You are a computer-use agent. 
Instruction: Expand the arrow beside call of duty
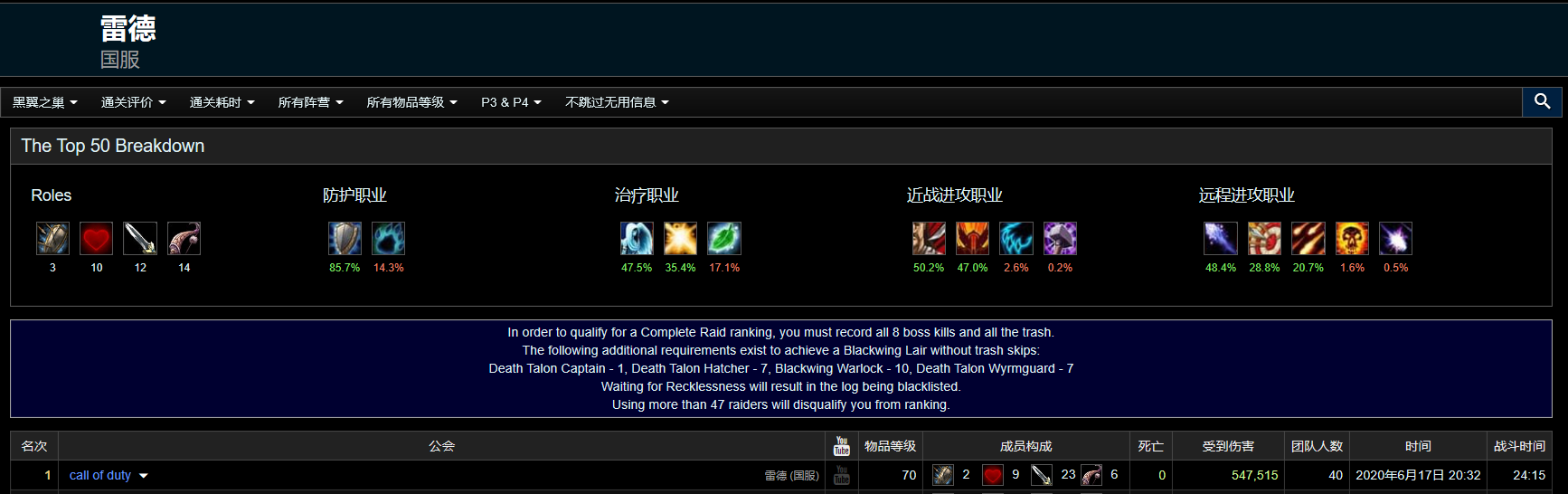click(x=144, y=476)
